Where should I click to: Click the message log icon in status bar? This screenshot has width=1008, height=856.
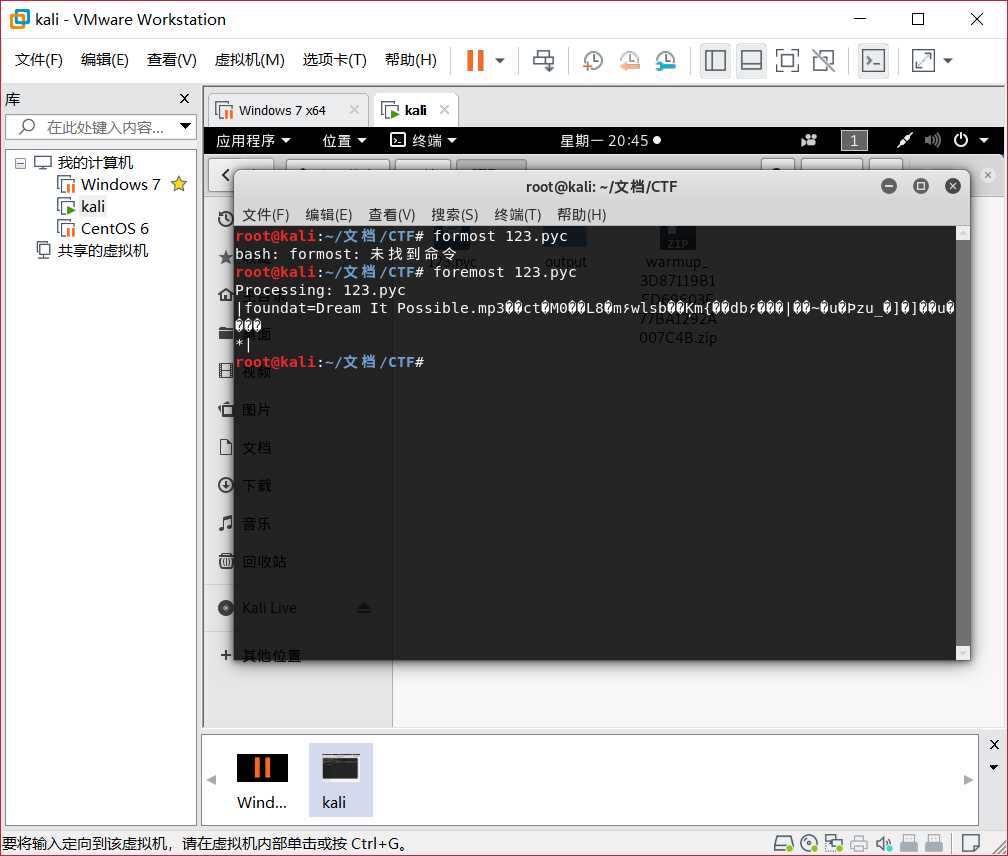[x=970, y=843]
